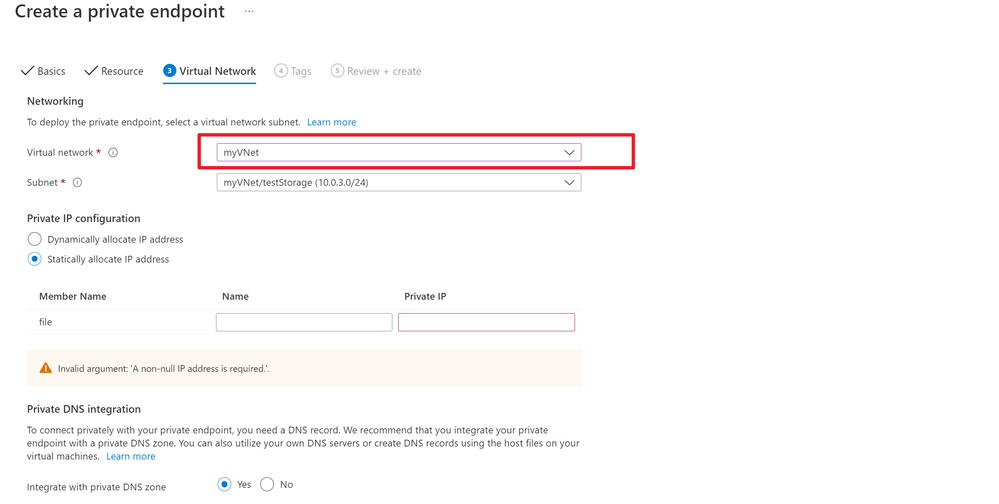Click the Private IP input field
Screen dimensions: 999x504
(486, 322)
